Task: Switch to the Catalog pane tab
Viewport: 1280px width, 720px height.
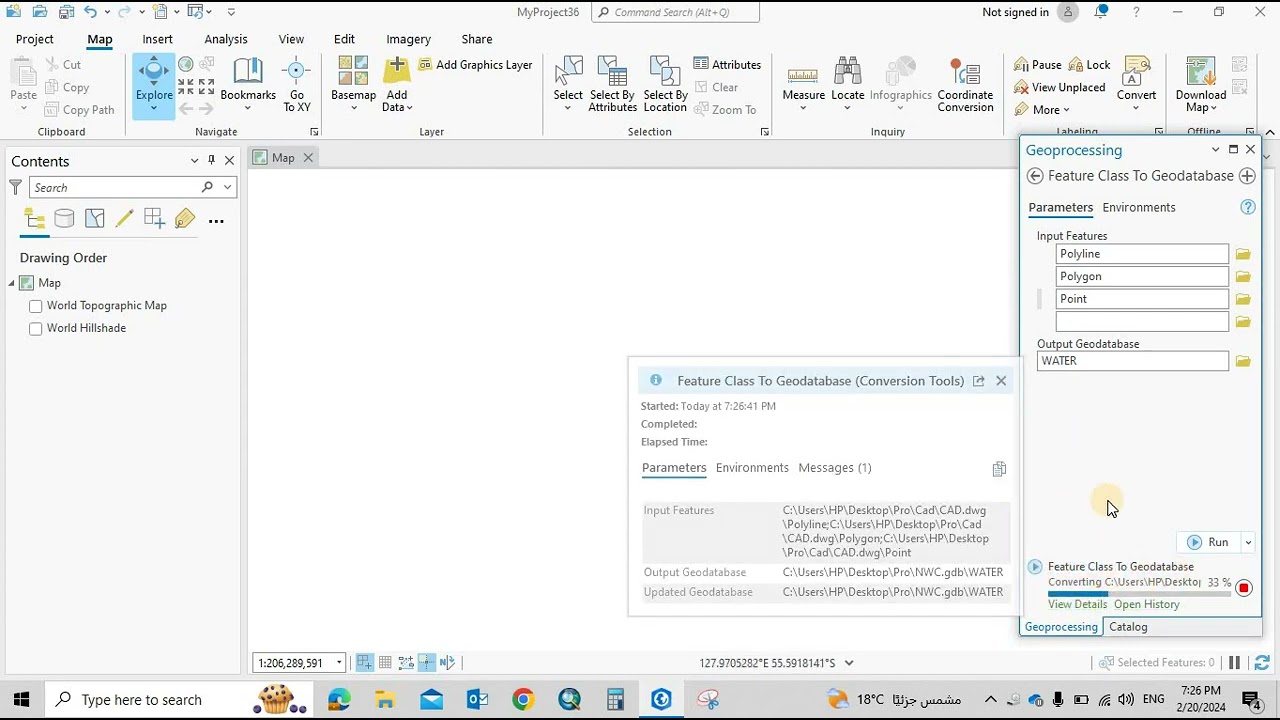Action: click(x=1128, y=627)
